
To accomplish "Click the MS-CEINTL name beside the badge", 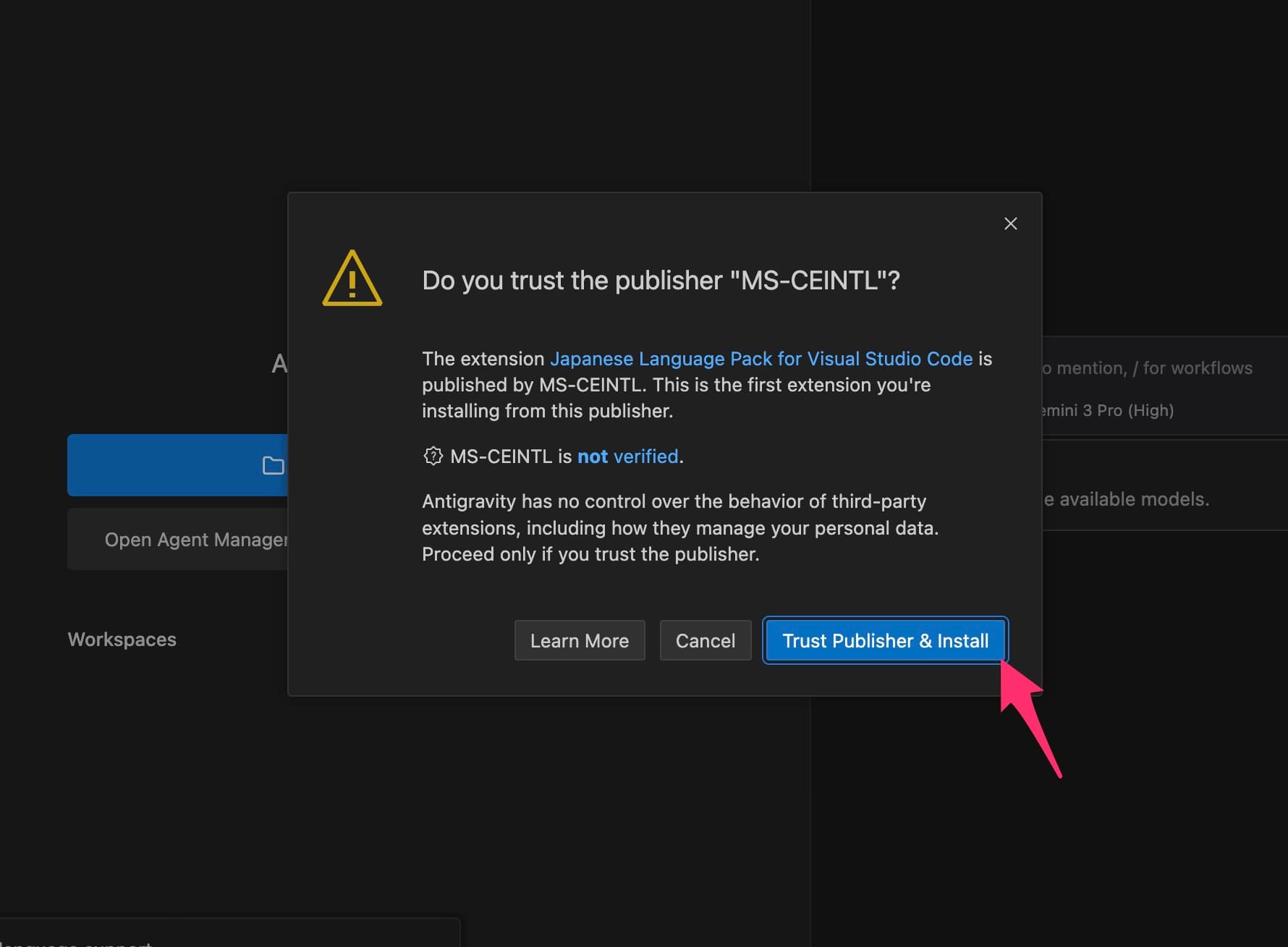I will tap(501, 456).
